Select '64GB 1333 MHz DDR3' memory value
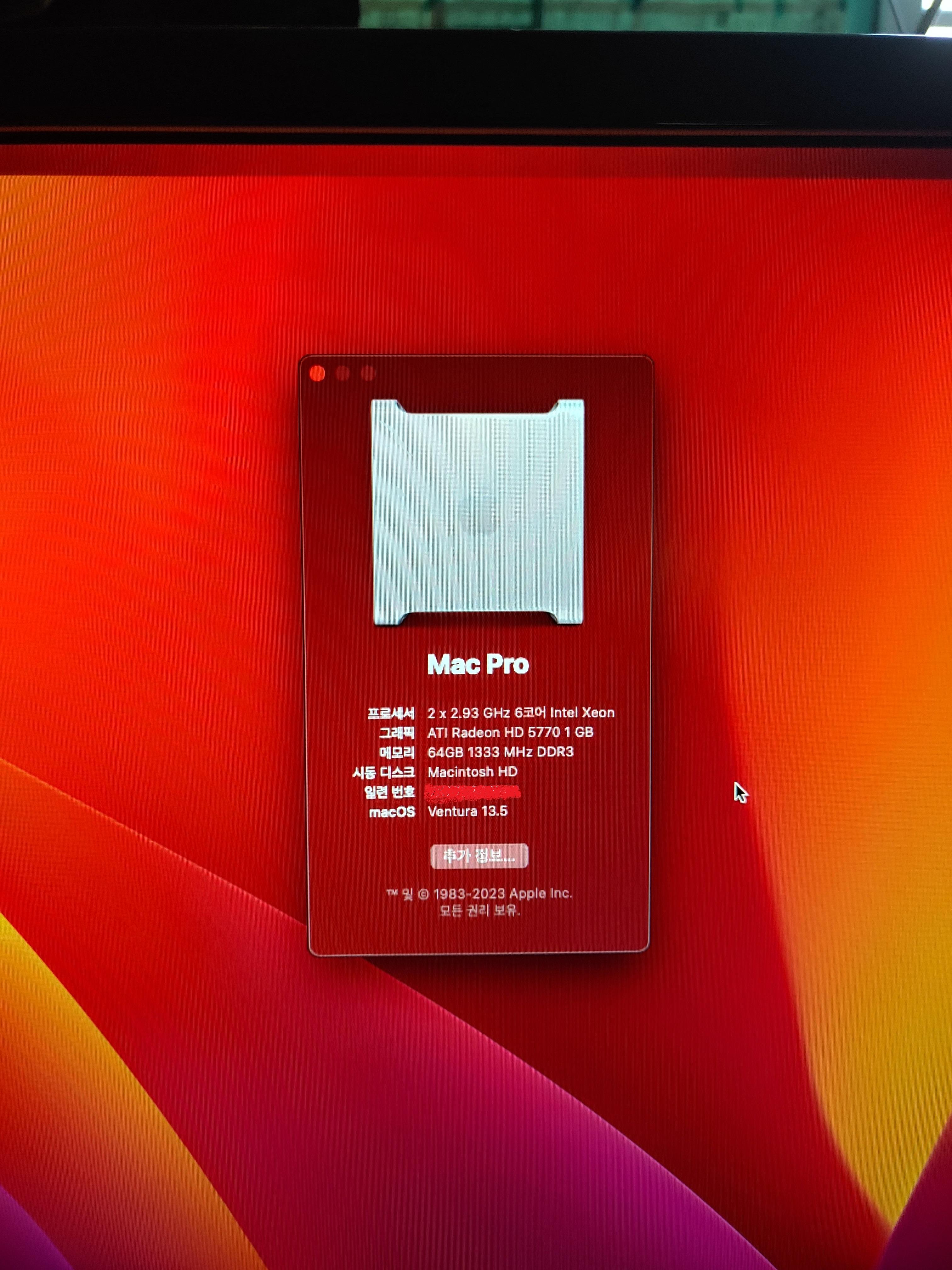The width and height of the screenshot is (952, 1270). point(500,752)
